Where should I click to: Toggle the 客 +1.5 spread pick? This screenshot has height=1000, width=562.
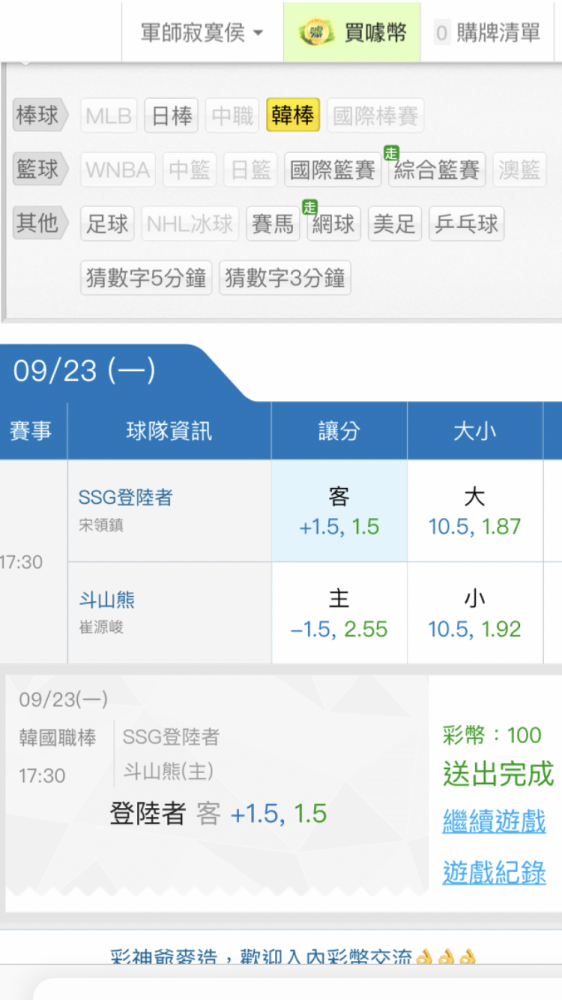(339, 511)
